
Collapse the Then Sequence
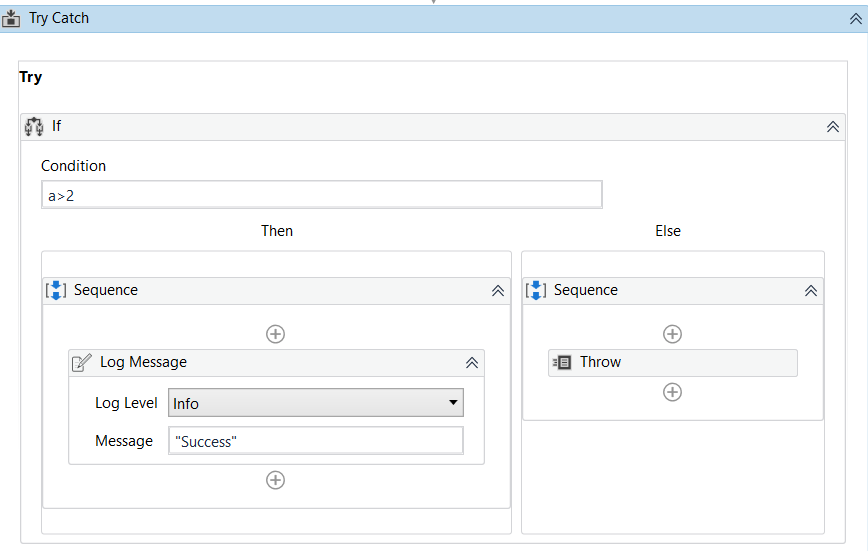click(x=497, y=291)
